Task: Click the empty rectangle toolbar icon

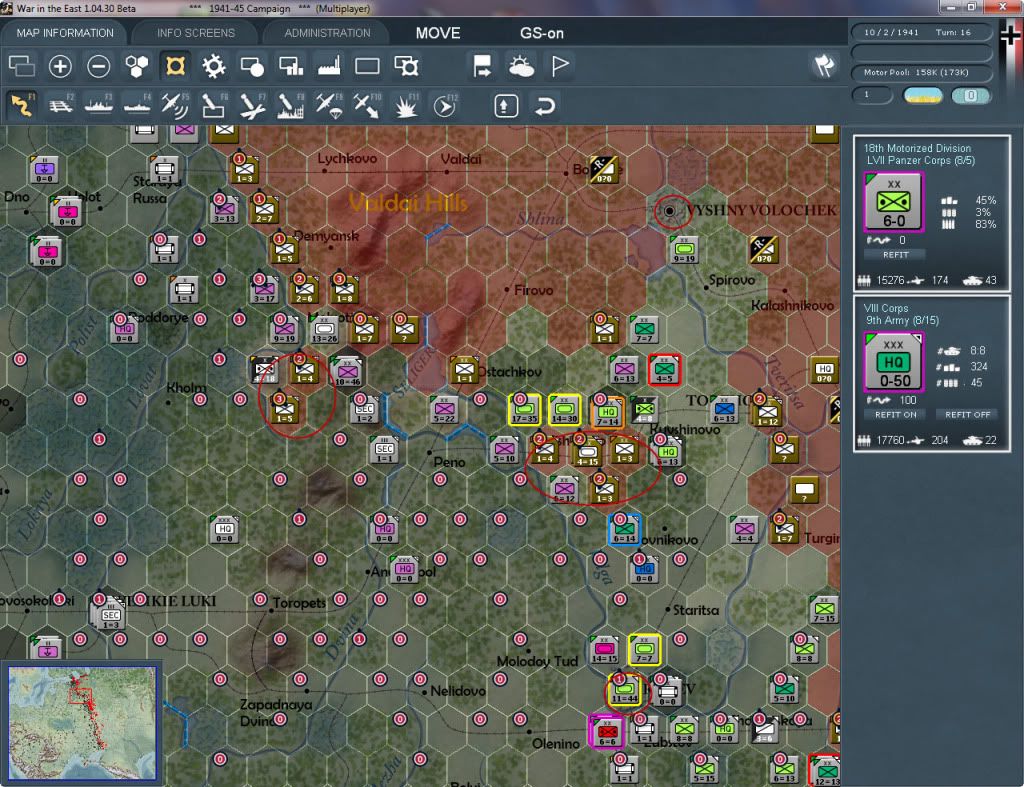Action: click(x=367, y=66)
